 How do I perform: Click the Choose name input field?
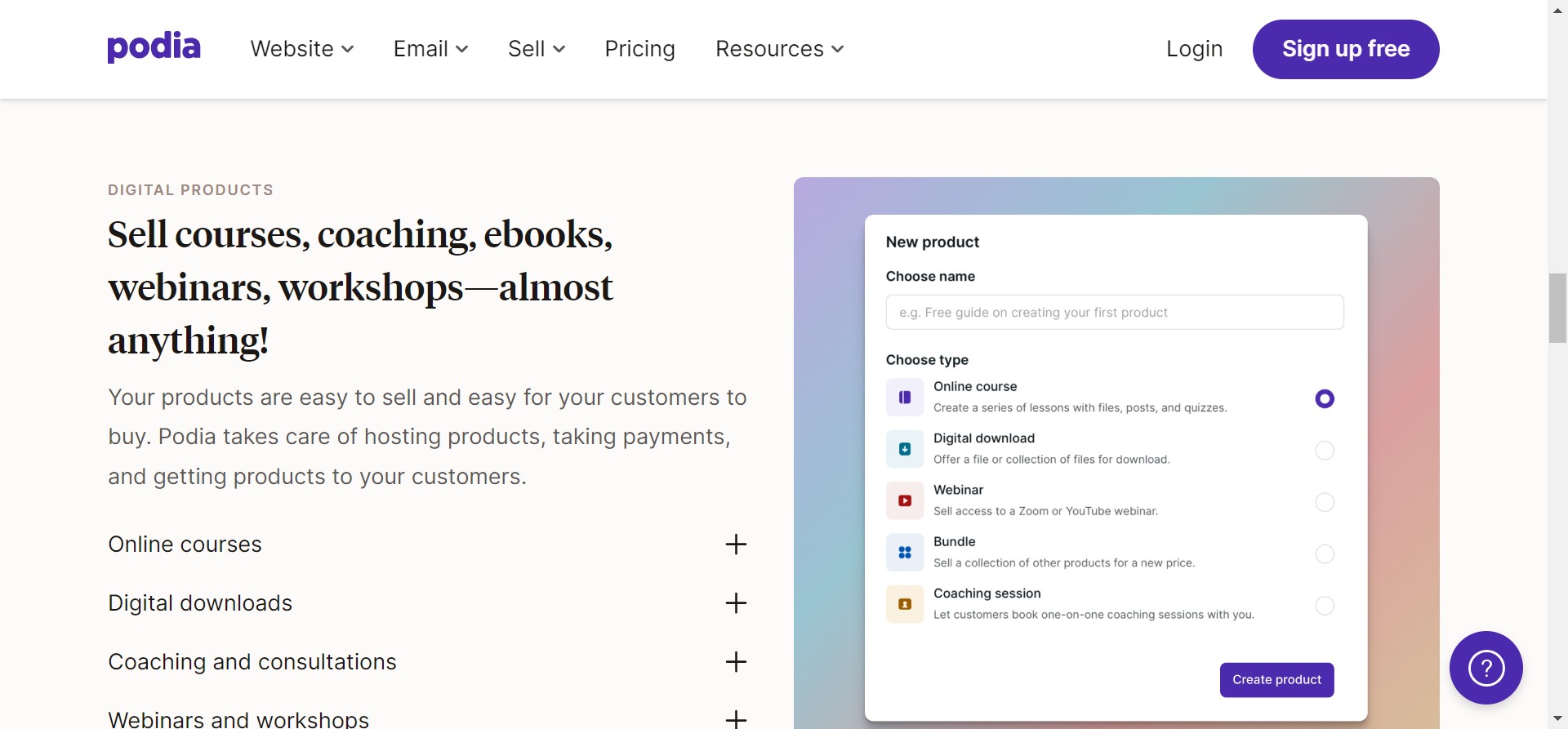tap(1114, 313)
